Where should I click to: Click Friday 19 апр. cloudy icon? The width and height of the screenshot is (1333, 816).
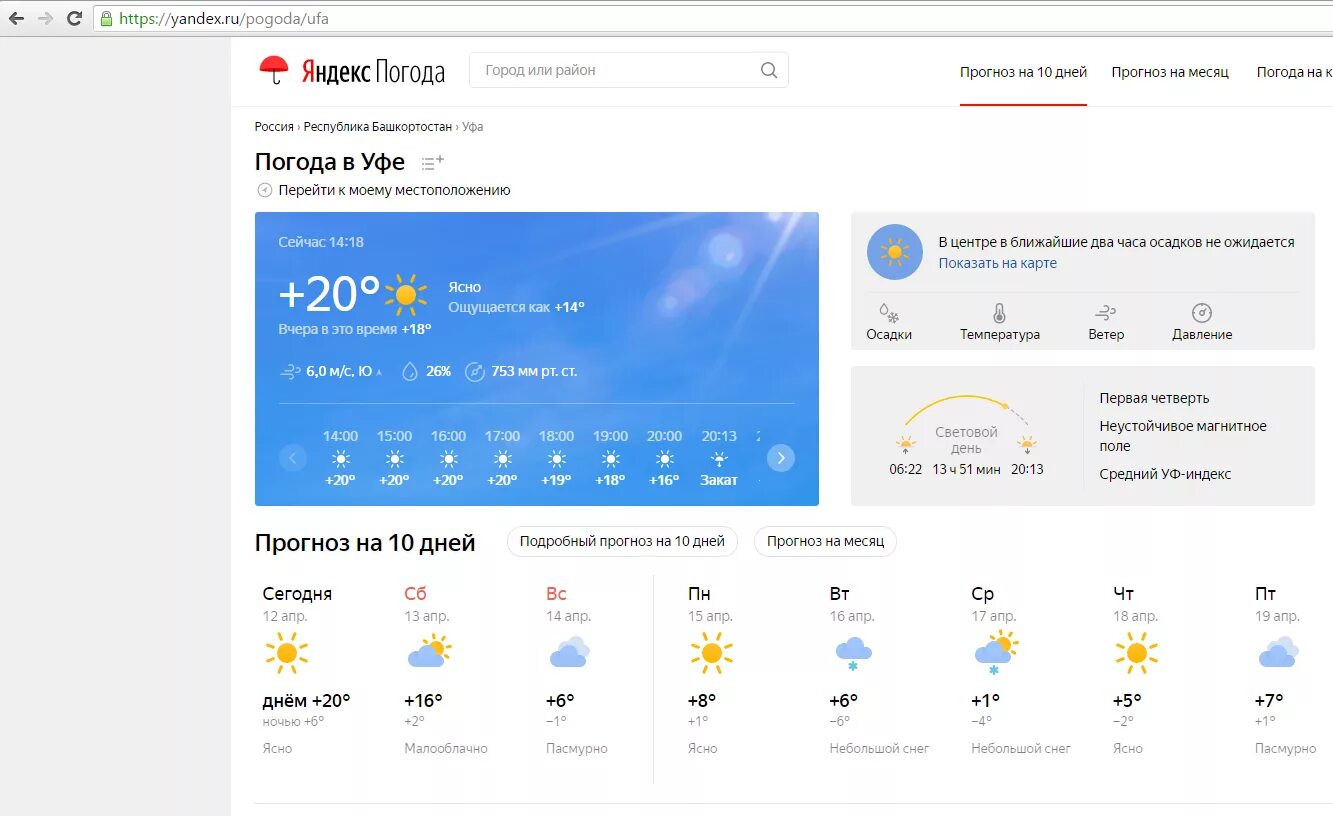(1278, 653)
